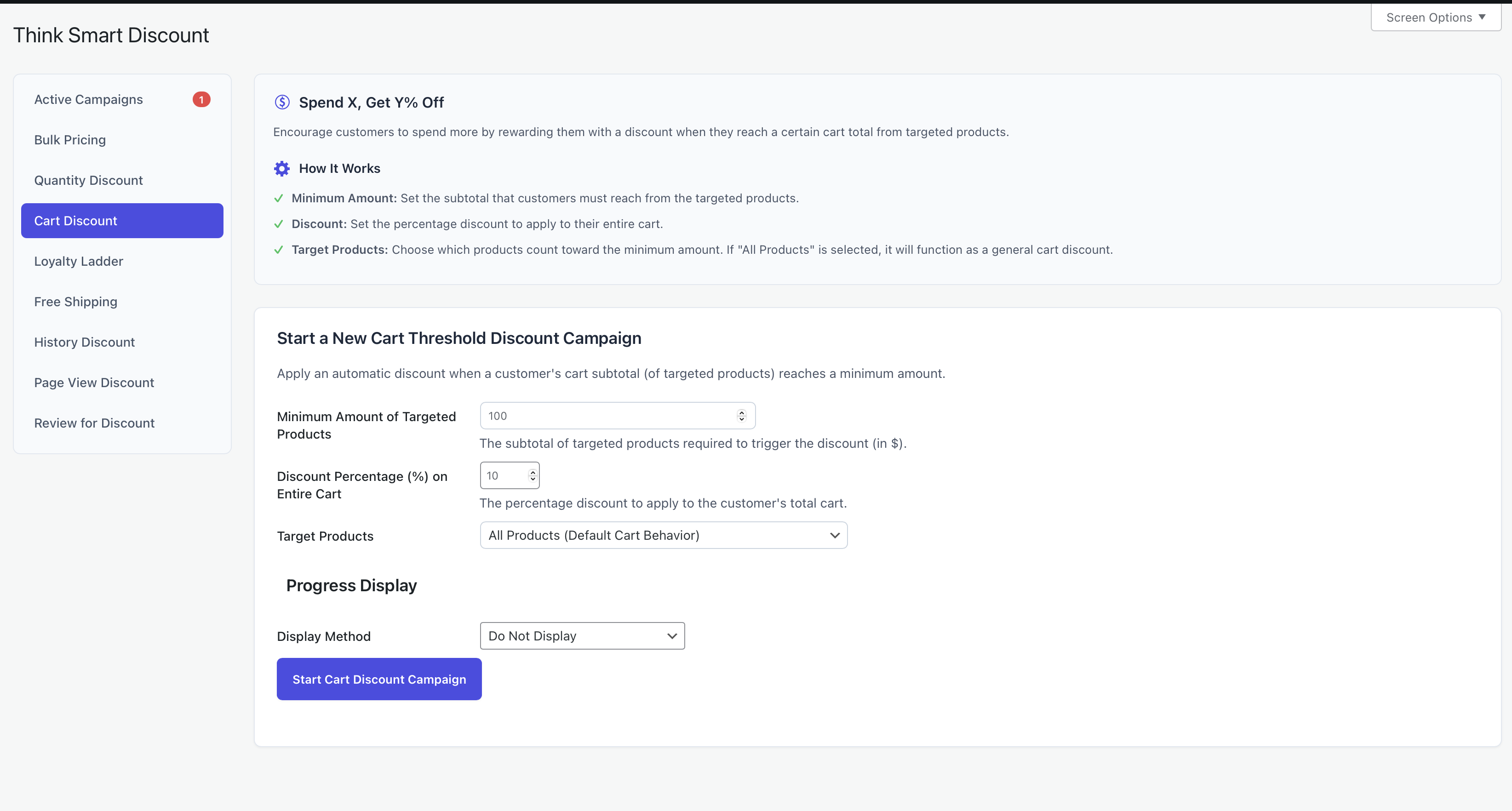Switch to the Loyalty Ladder section
The height and width of the screenshot is (811, 1512).
click(x=79, y=261)
